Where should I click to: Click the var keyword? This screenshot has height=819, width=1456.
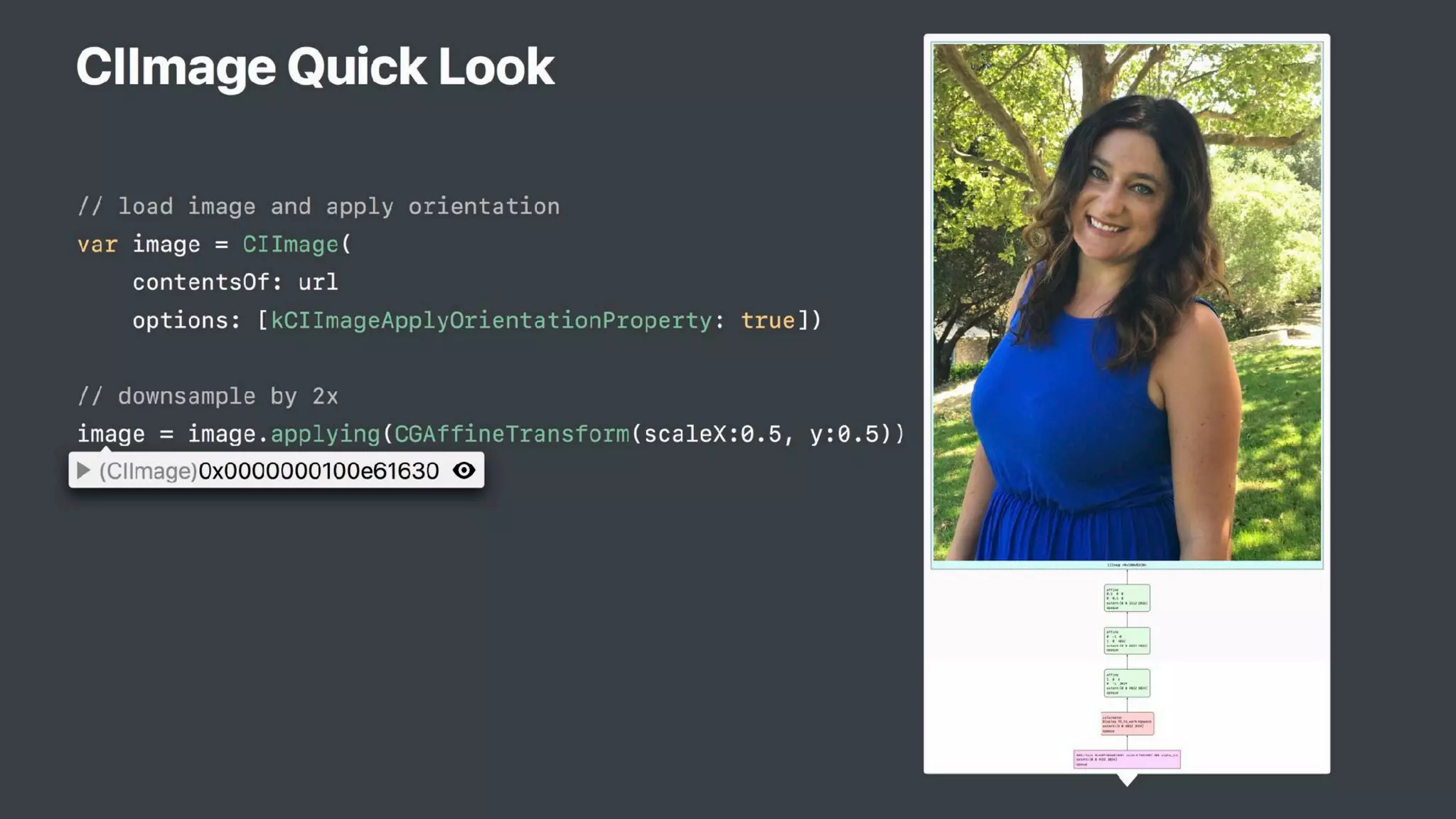click(97, 245)
